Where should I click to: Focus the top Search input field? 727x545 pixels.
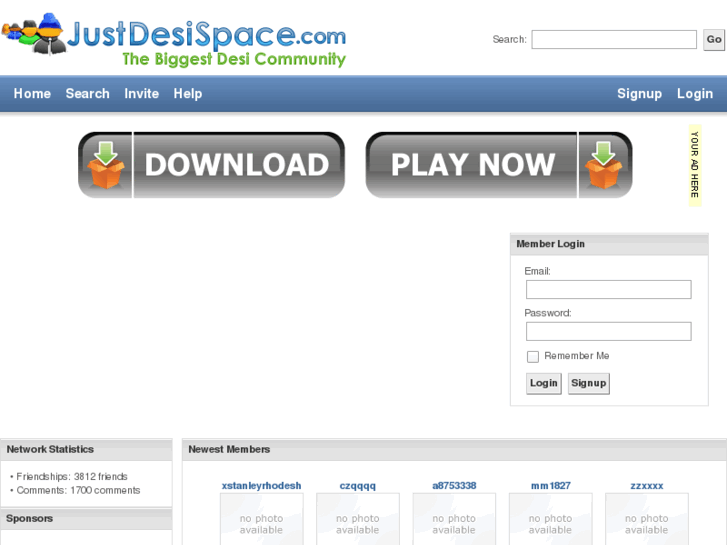click(x=614, y=39)
